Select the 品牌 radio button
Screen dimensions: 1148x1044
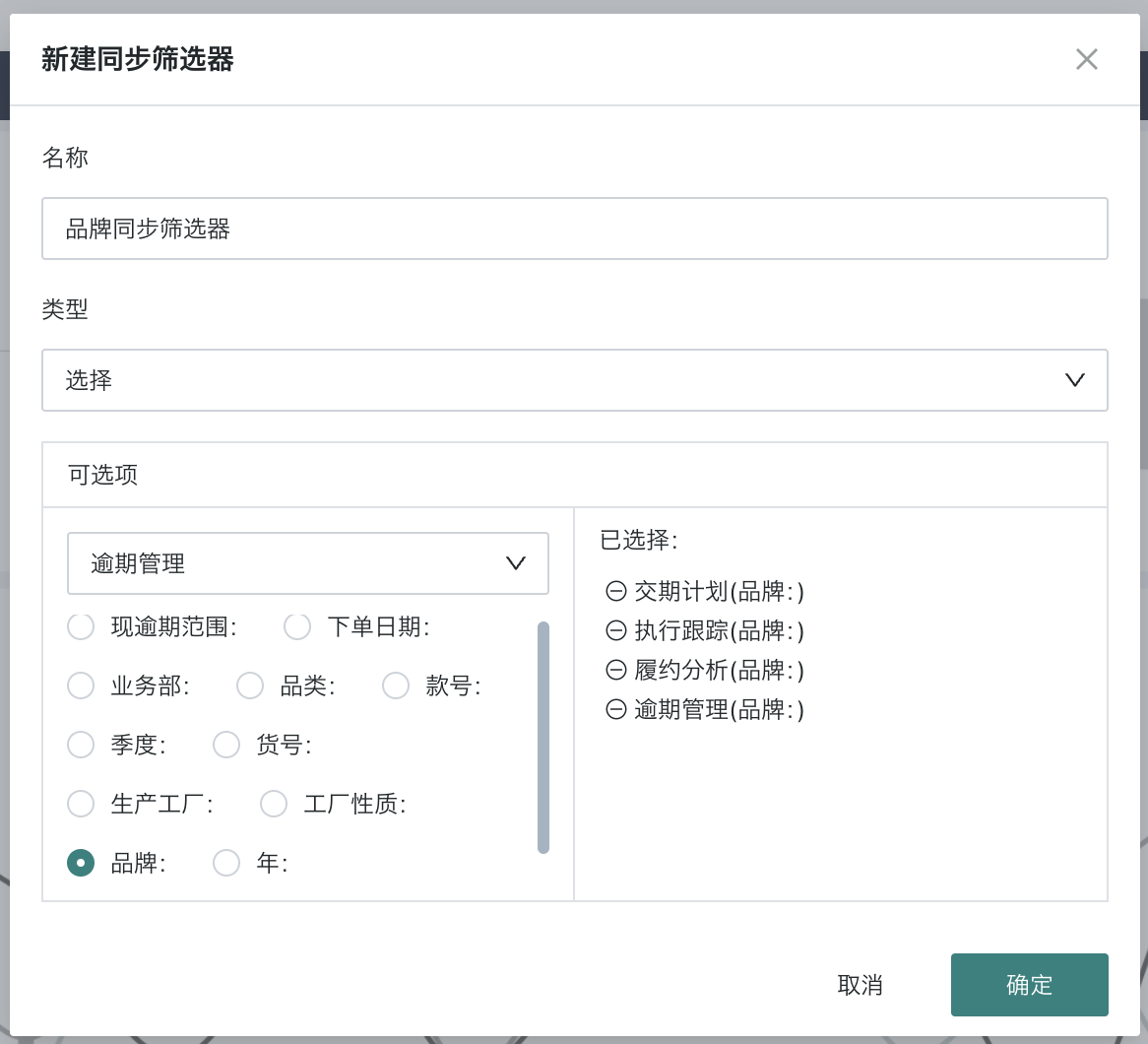(x=81, y=863)
